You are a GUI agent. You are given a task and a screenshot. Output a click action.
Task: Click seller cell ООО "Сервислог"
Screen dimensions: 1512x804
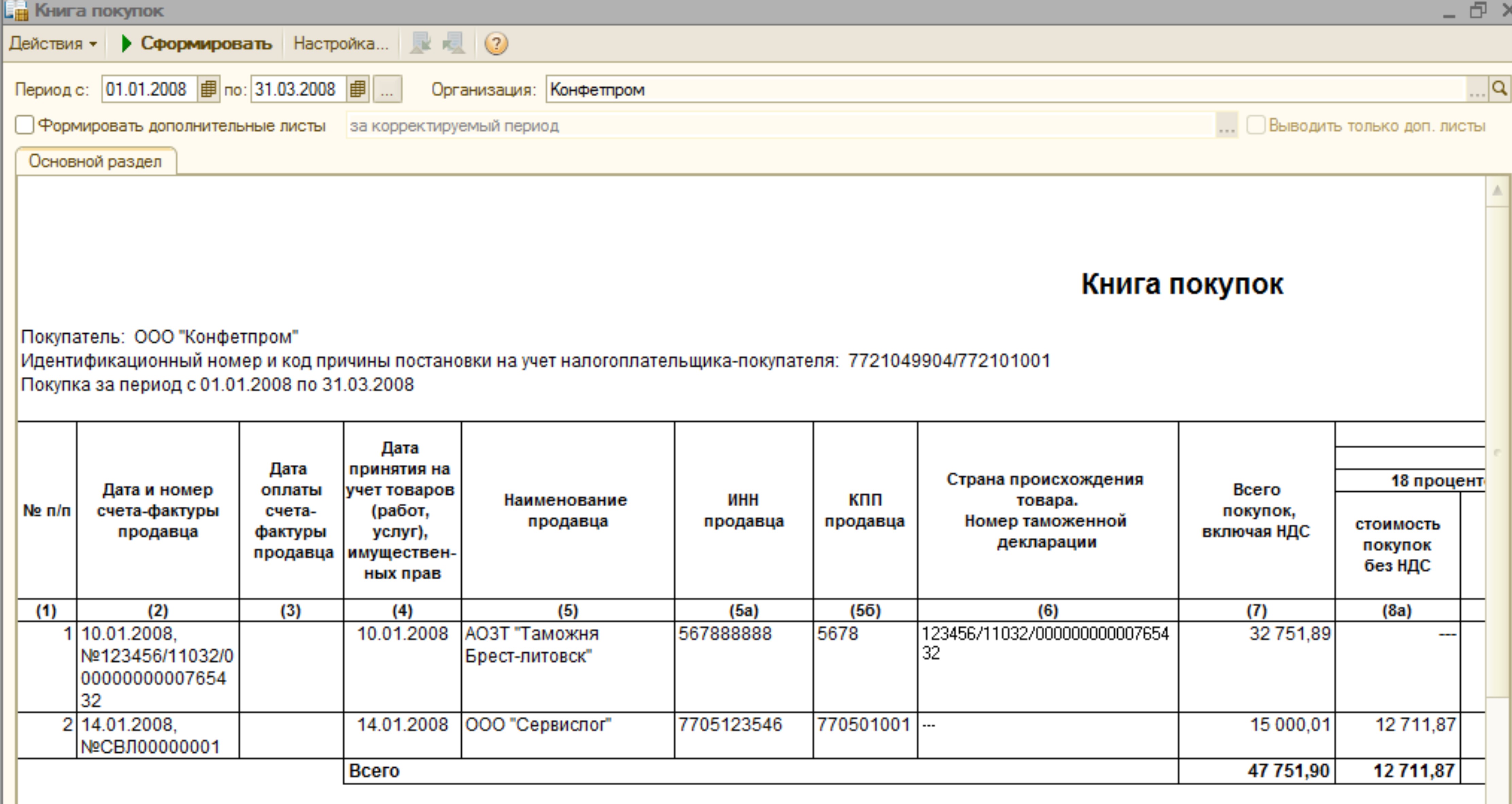568,735
